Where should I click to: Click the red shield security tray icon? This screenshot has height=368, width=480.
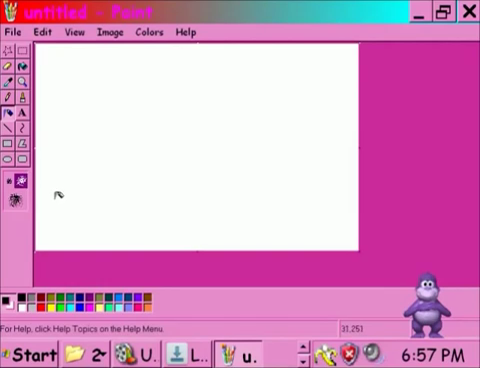349,354
